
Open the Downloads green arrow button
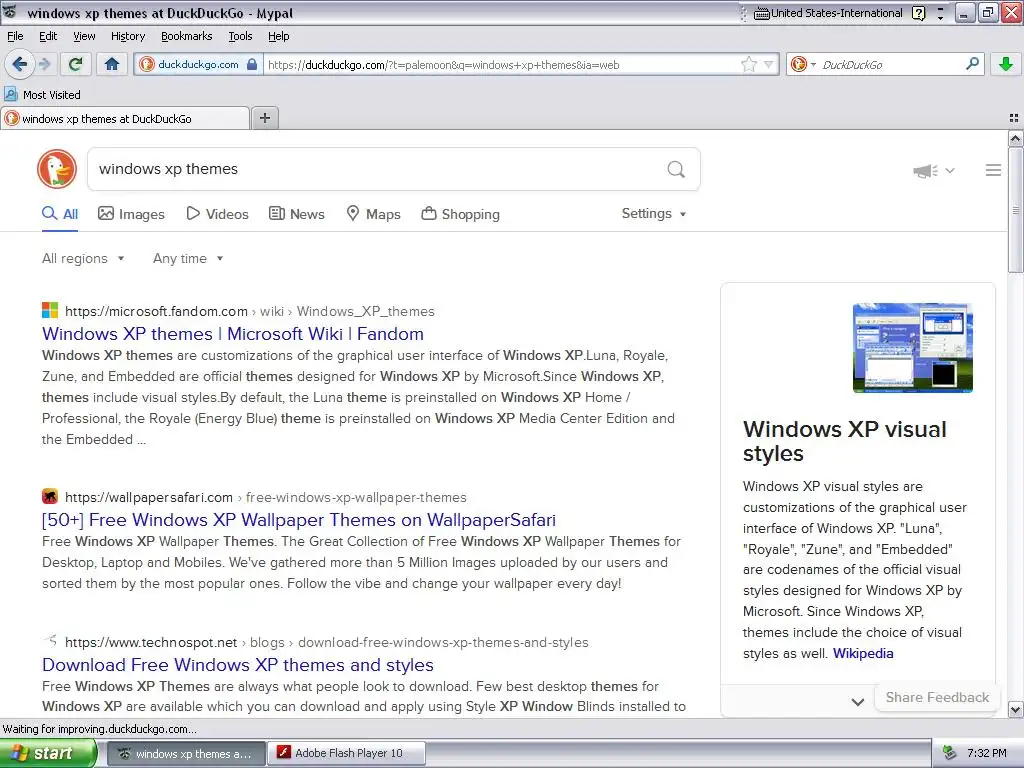tap(1006, 64)
